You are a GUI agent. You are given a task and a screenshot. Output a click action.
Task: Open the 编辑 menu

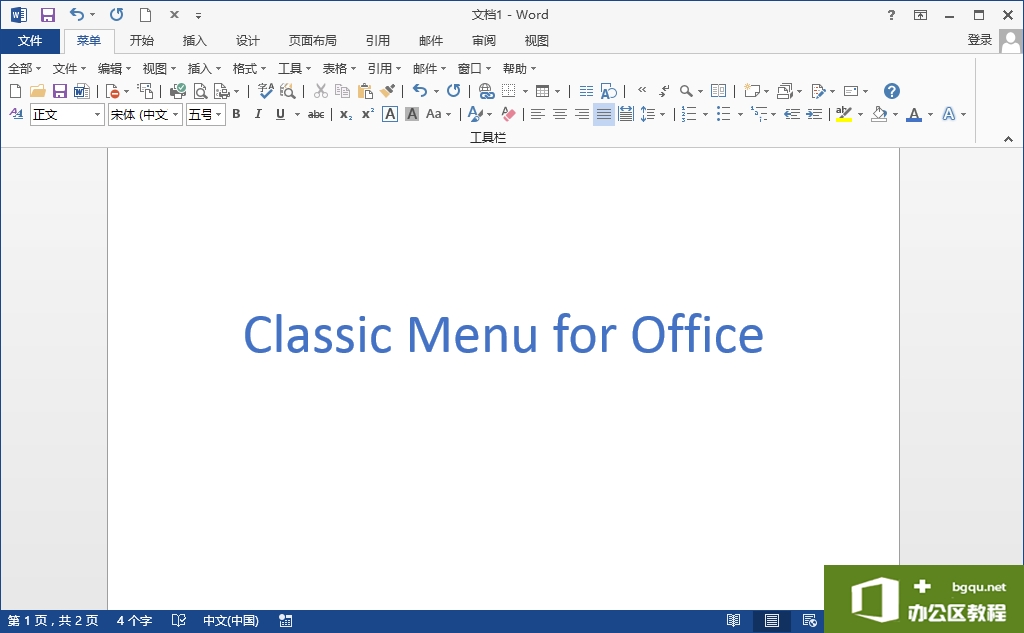(x=114, y=69)
